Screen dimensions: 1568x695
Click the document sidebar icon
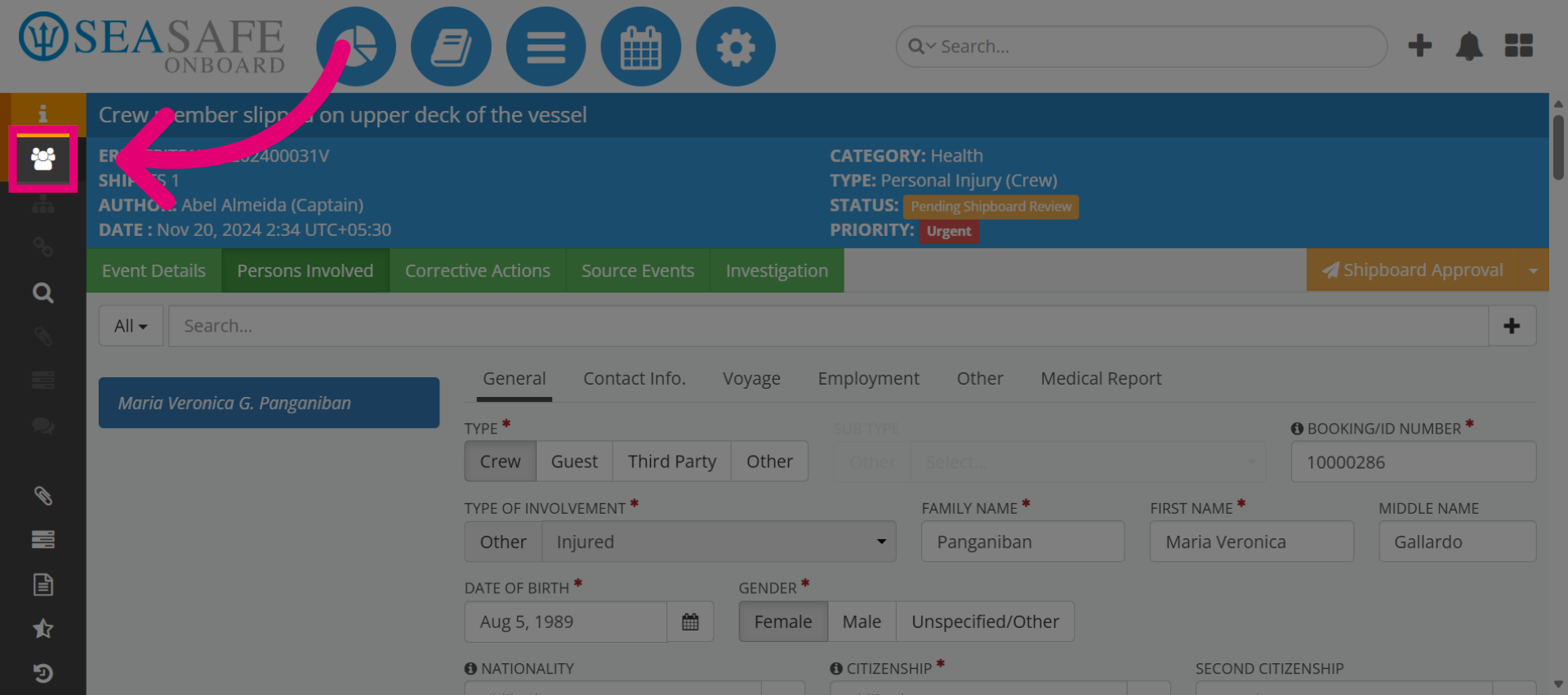[x=42, y=584]
